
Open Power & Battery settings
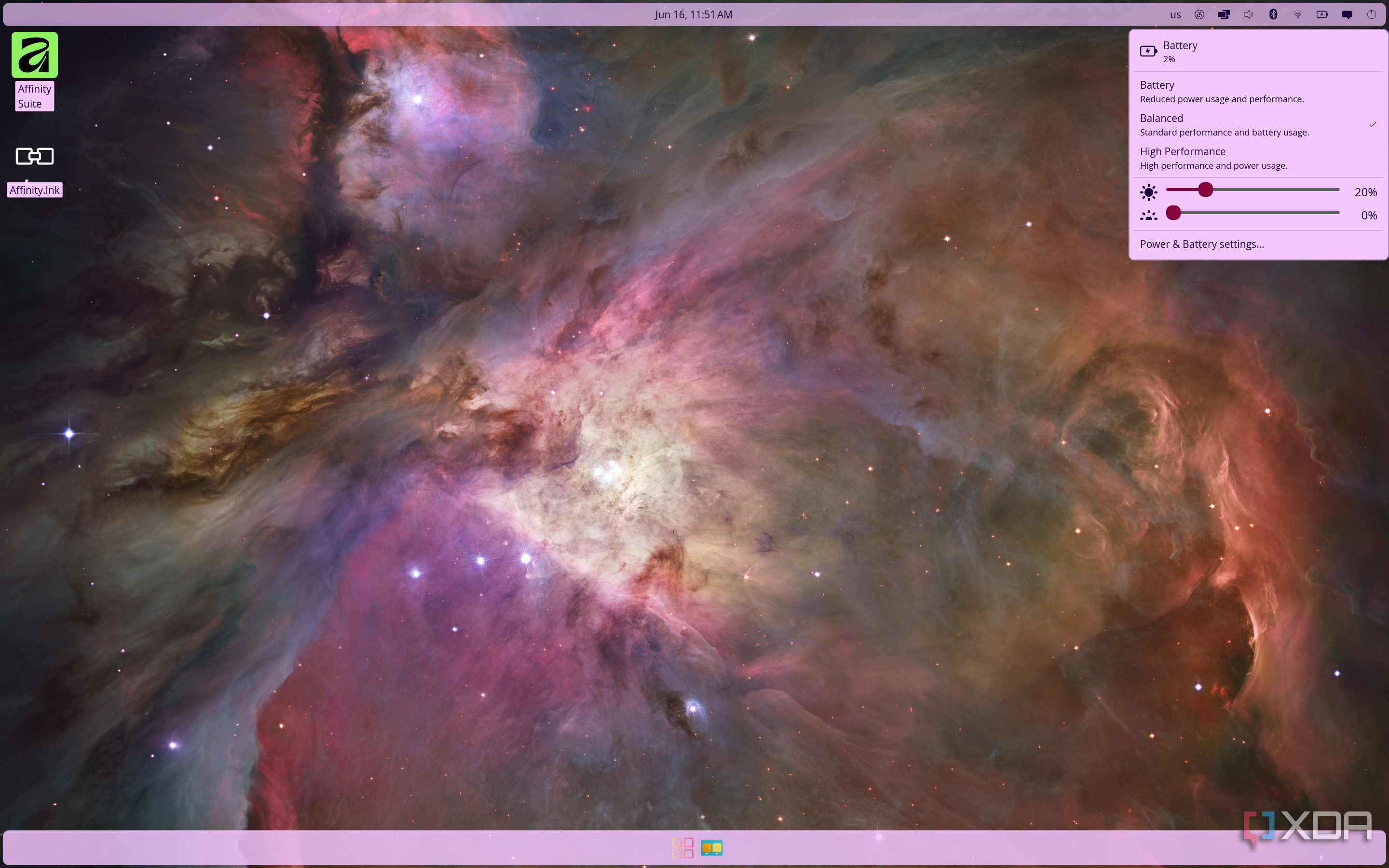pyautogui.click(x=1258, y=244)
